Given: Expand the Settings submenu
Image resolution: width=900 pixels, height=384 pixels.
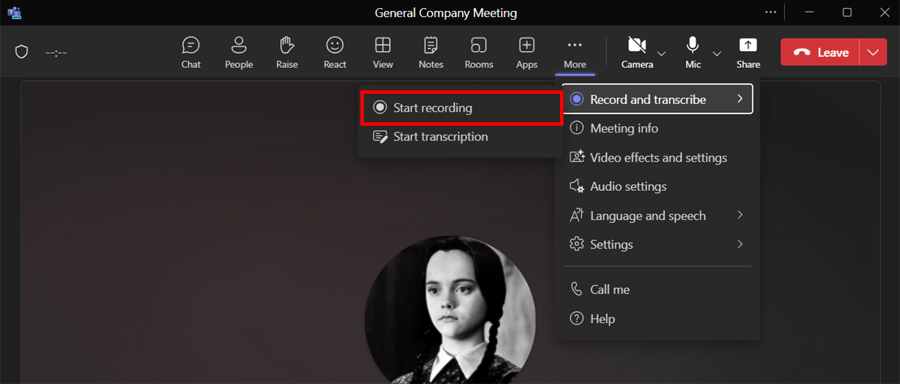Looking at the screenshot, I should pos(657,245).
